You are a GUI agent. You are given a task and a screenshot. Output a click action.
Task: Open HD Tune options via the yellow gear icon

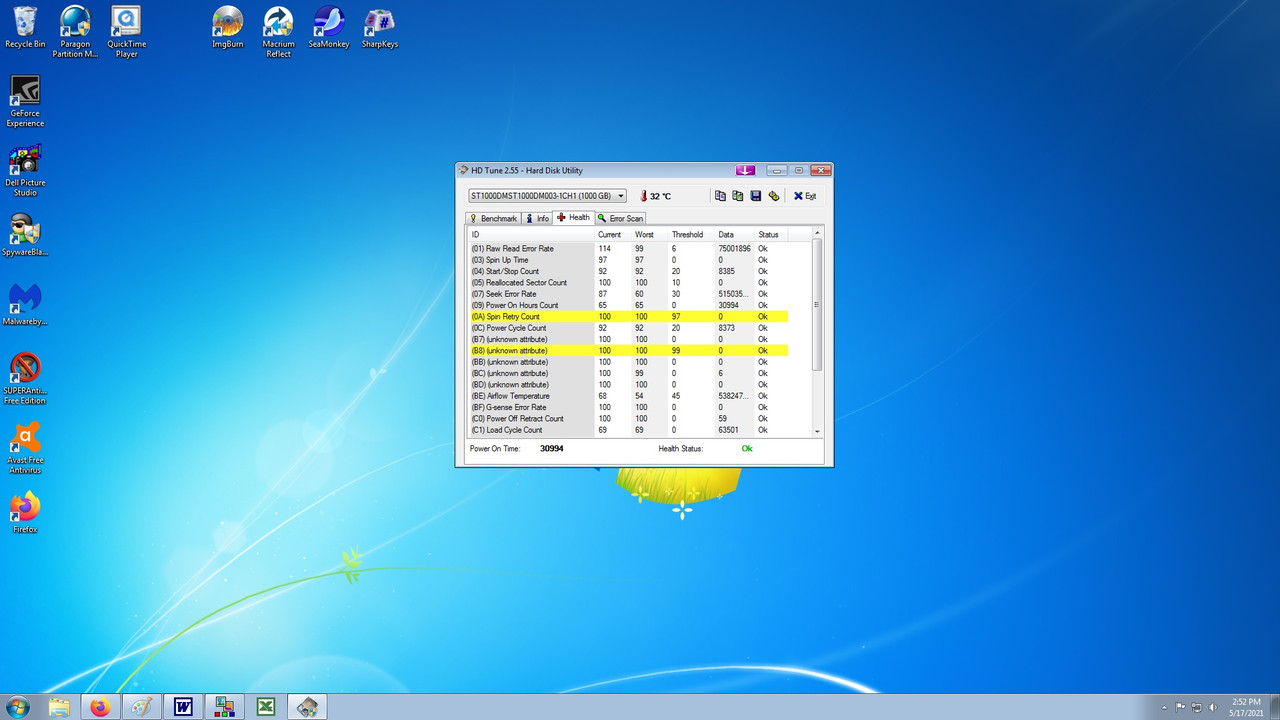[x=774, y=196]
